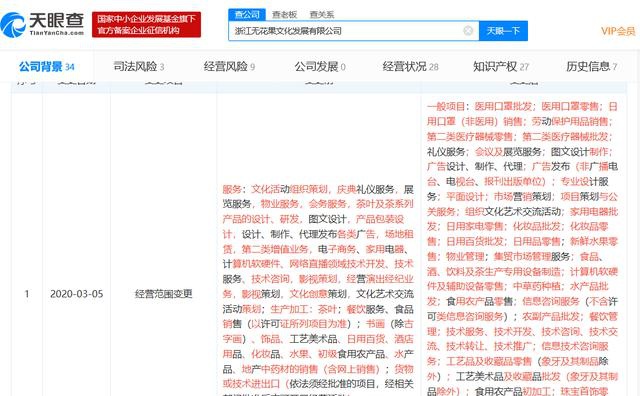The image size is (640, 396).
Task: Open the 经营风险 section tab
Action: 229,67
